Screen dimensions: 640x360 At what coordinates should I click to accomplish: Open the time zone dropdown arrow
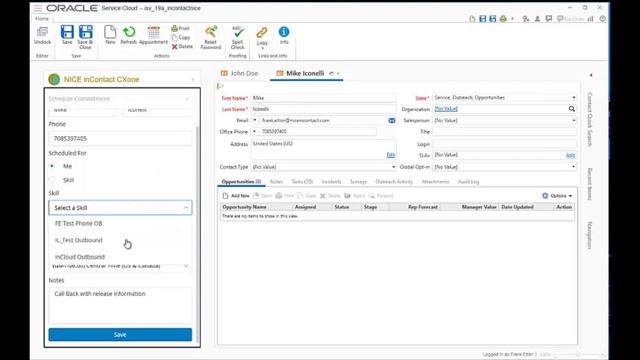[x=186, y=266]
